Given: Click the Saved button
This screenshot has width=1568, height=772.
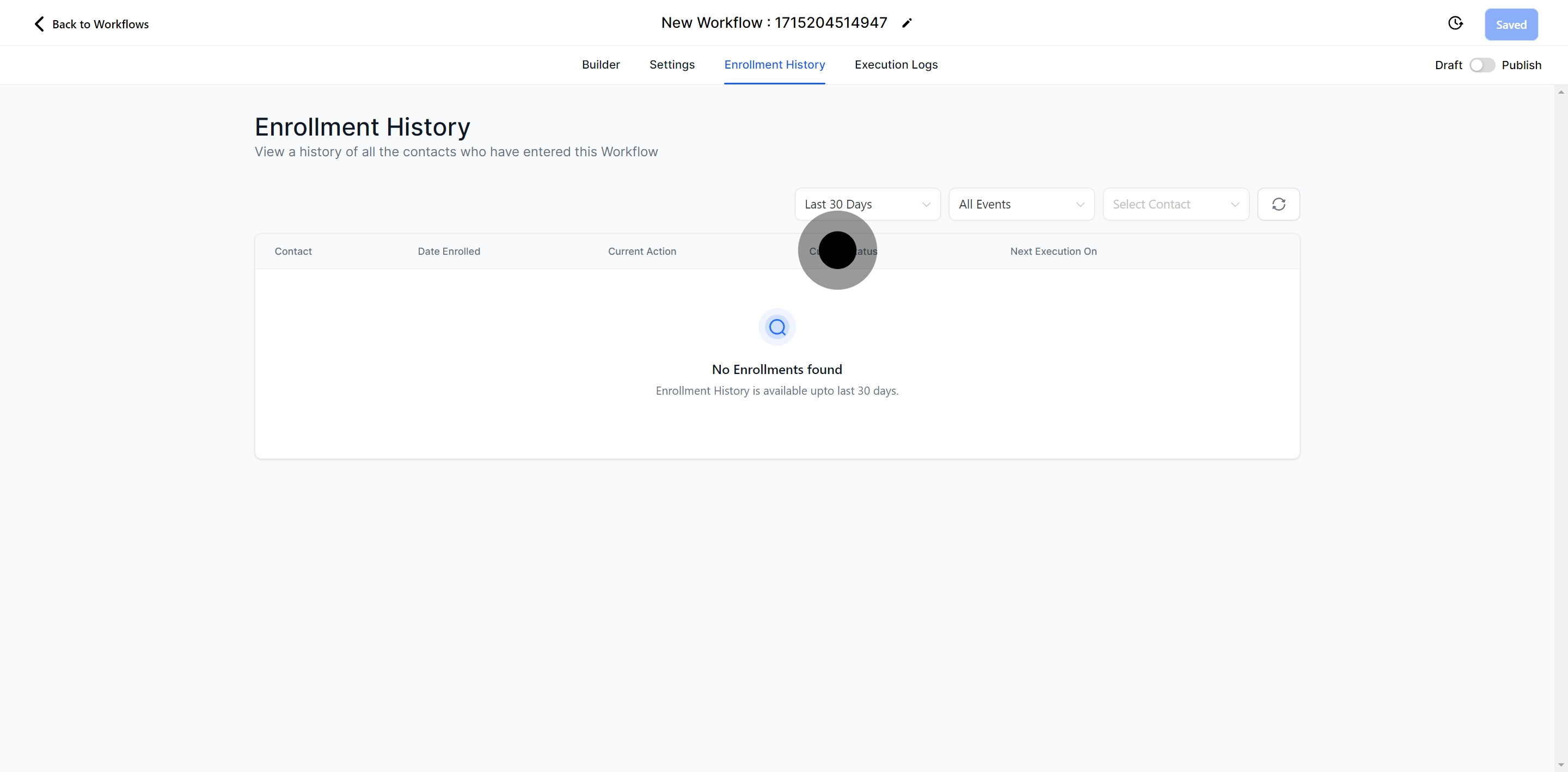Looking at the screenshot, I should pos(1510,24).
